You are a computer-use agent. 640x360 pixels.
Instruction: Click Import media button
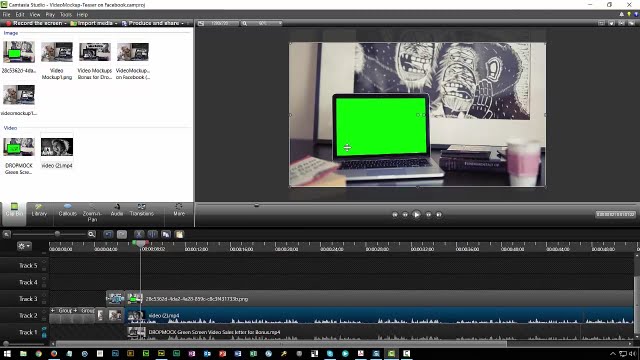pyautogui.click(x=92, y=23)
